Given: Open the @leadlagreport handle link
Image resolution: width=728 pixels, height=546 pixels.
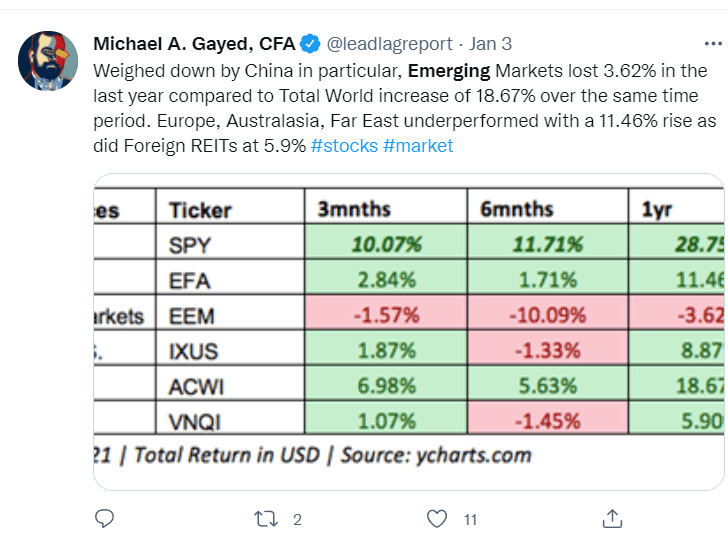Looking at the screenshot, I should pyautogui.click(x=391, y=44).
